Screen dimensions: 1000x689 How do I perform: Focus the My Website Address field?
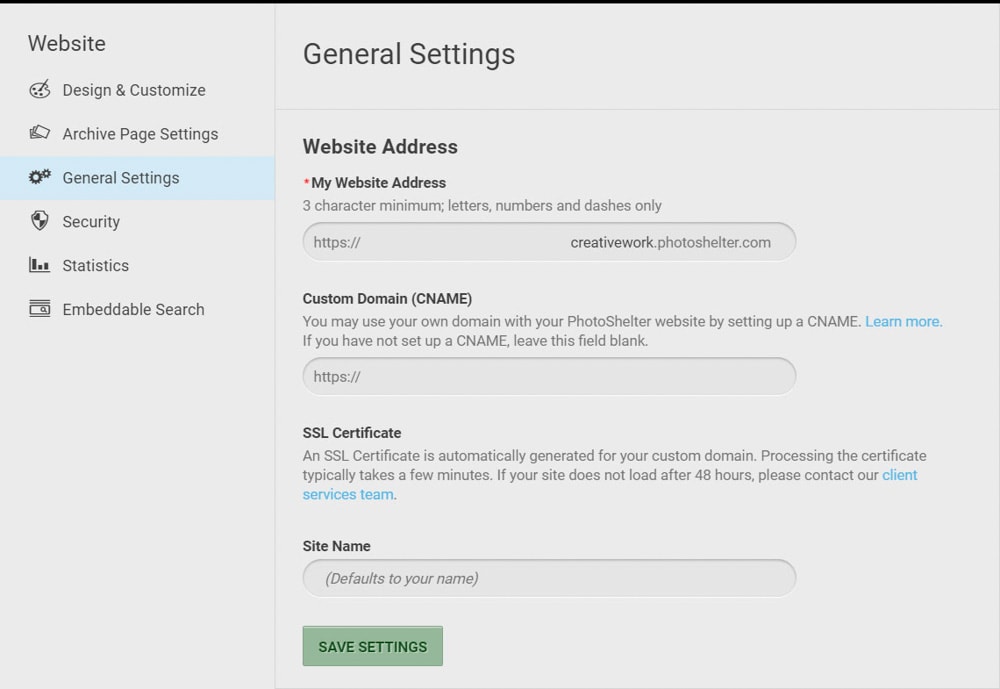point(549,242)
